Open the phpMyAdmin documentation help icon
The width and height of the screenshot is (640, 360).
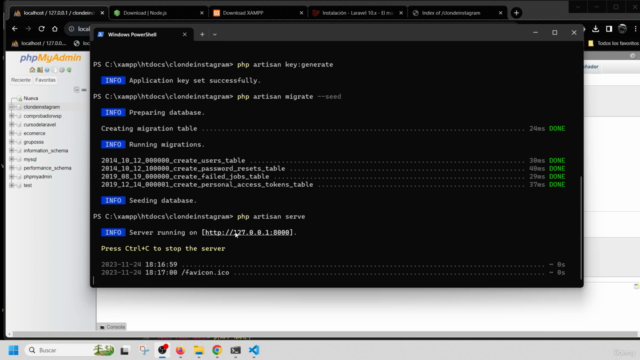[47, 70]
